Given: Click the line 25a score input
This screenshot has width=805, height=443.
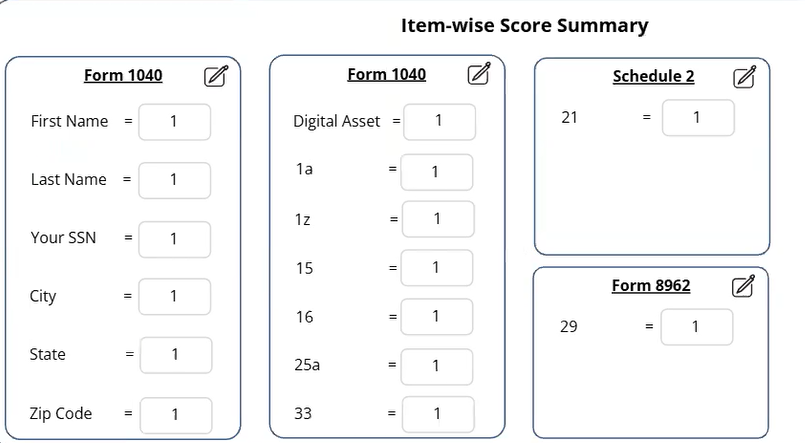Looking at the screenshot, I should click(437, 367).
